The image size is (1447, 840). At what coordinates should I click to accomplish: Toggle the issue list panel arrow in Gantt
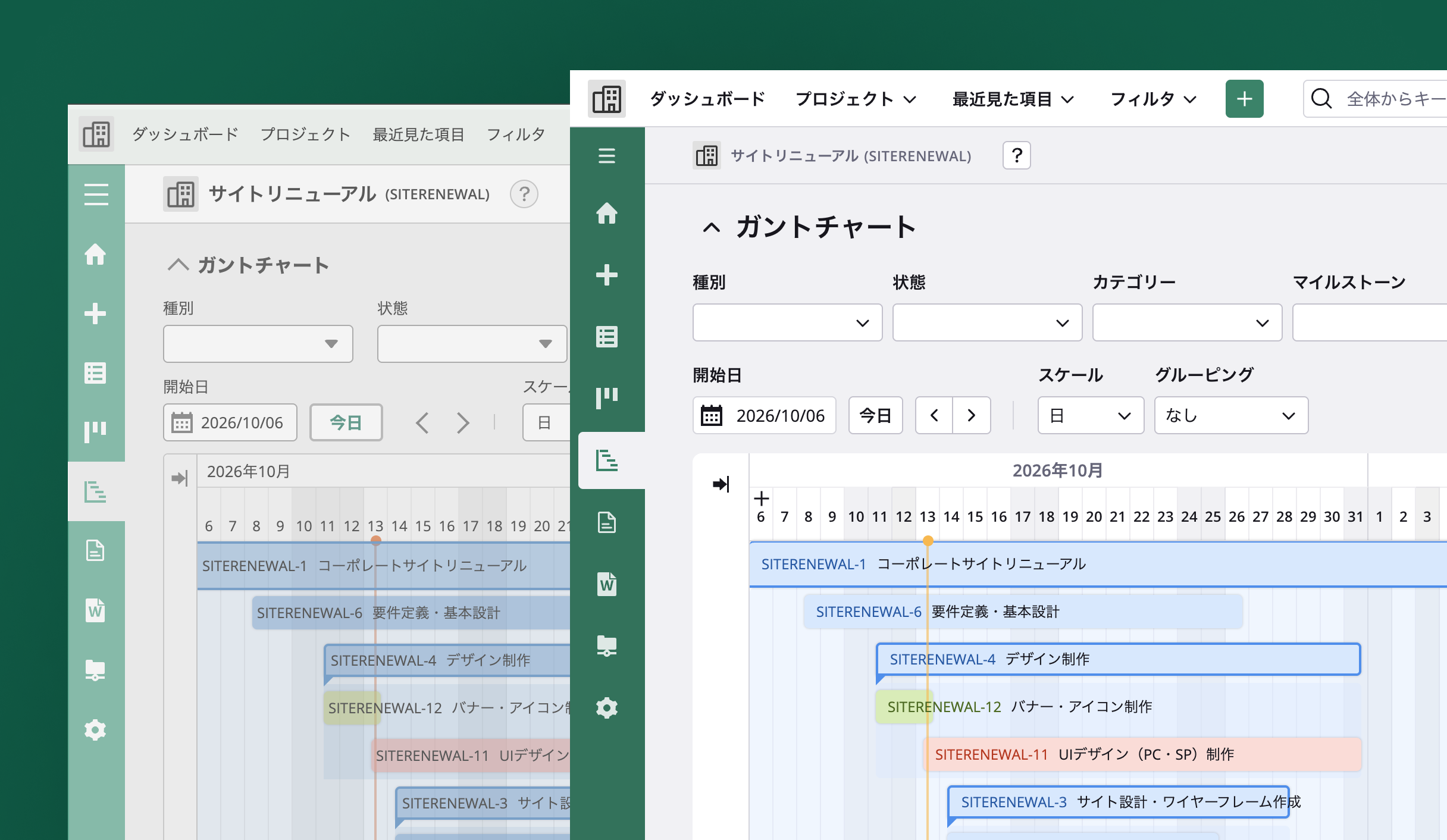tap(721, 484)
